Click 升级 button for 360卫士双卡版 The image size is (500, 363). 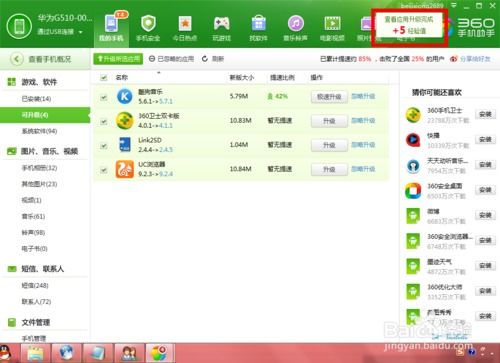(x=329, y=121)
